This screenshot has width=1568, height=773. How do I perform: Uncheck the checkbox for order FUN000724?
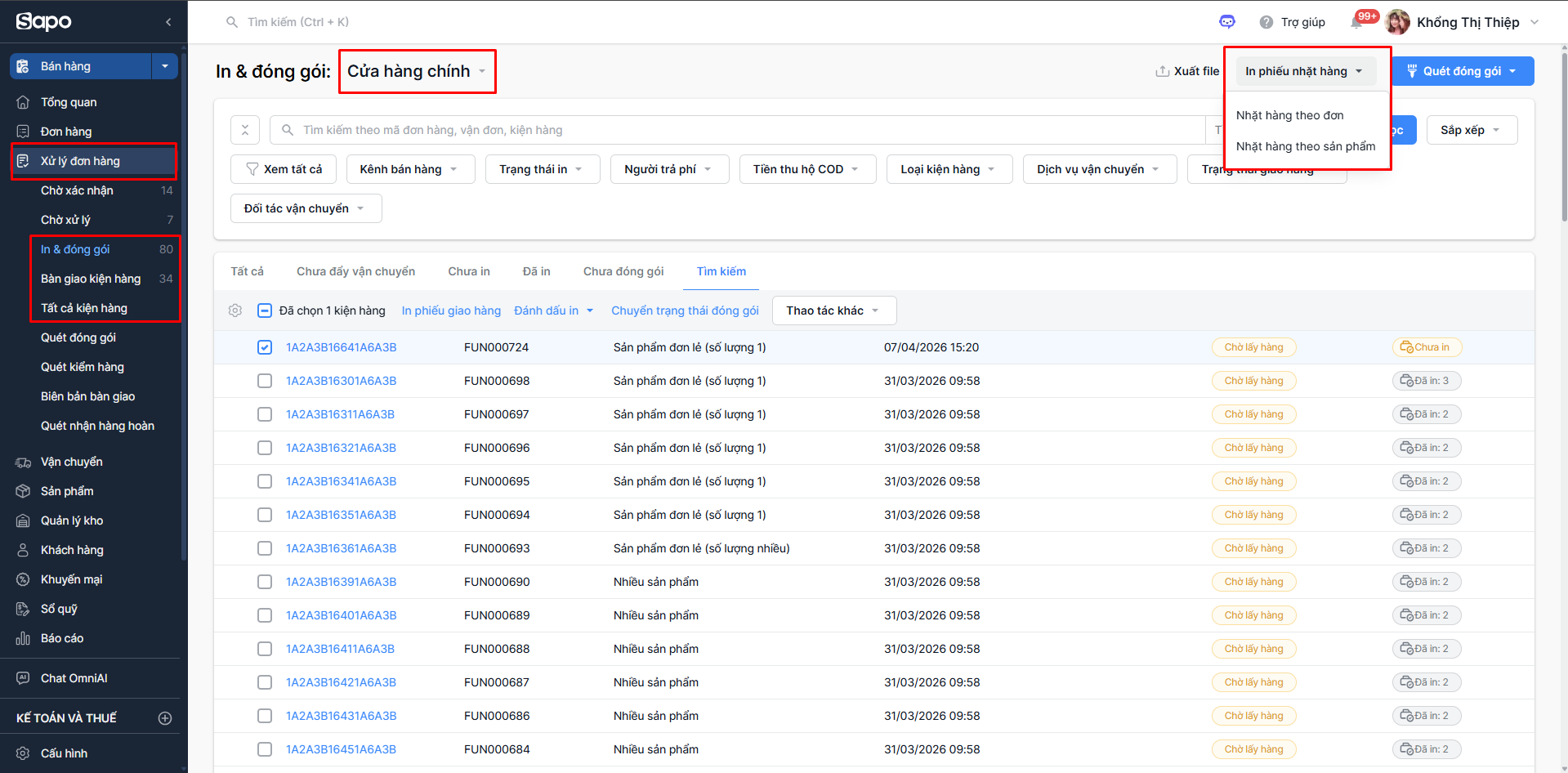[x=265, y=347]
